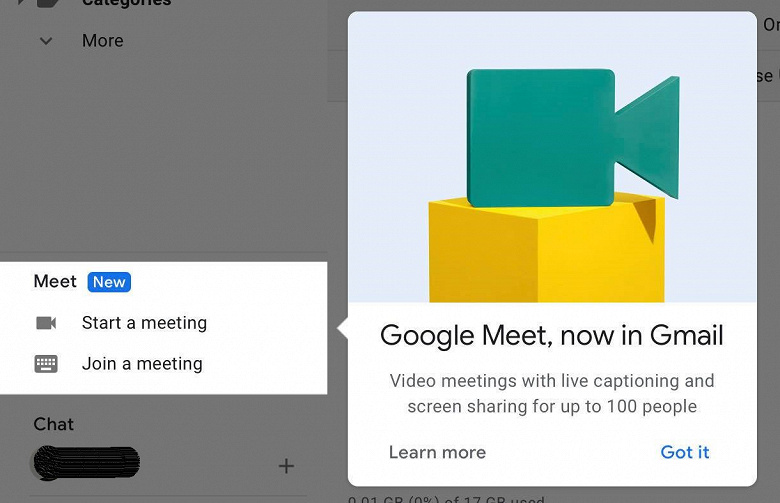Click the storage usage text at bottom
This screenshot has height=503, width=780.
coord(446,499)
